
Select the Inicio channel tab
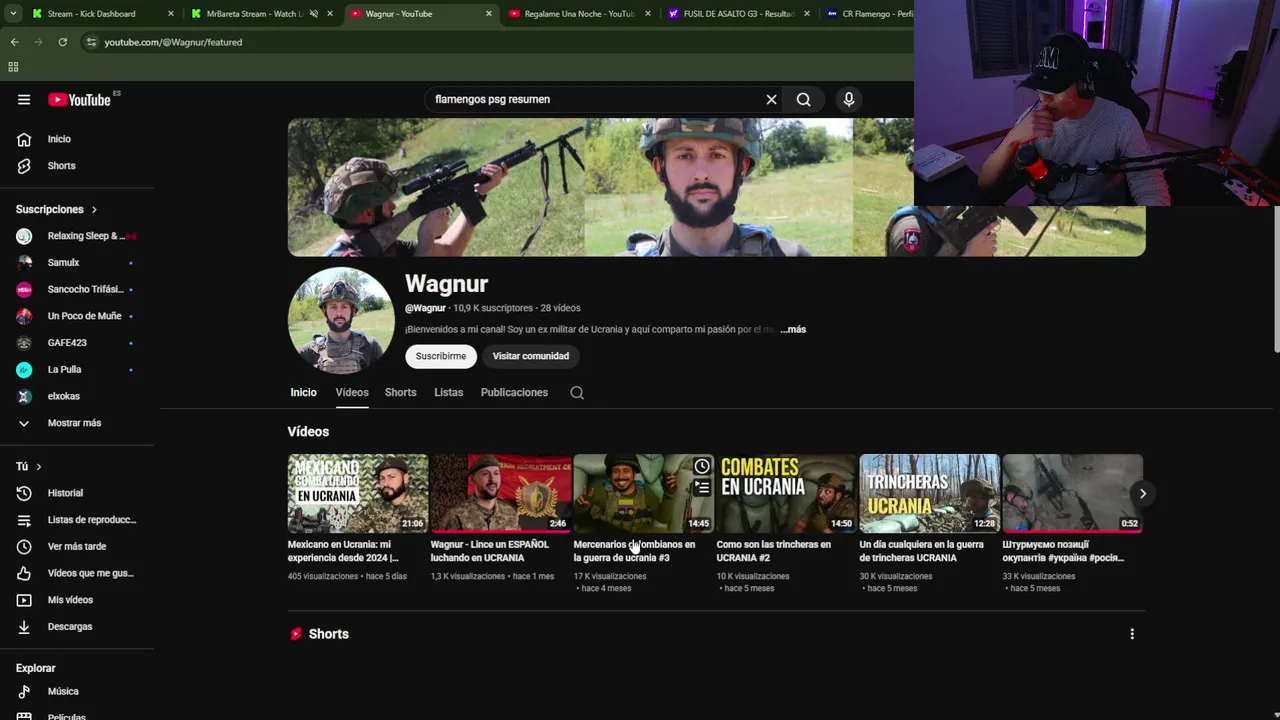tap(303, 393)
